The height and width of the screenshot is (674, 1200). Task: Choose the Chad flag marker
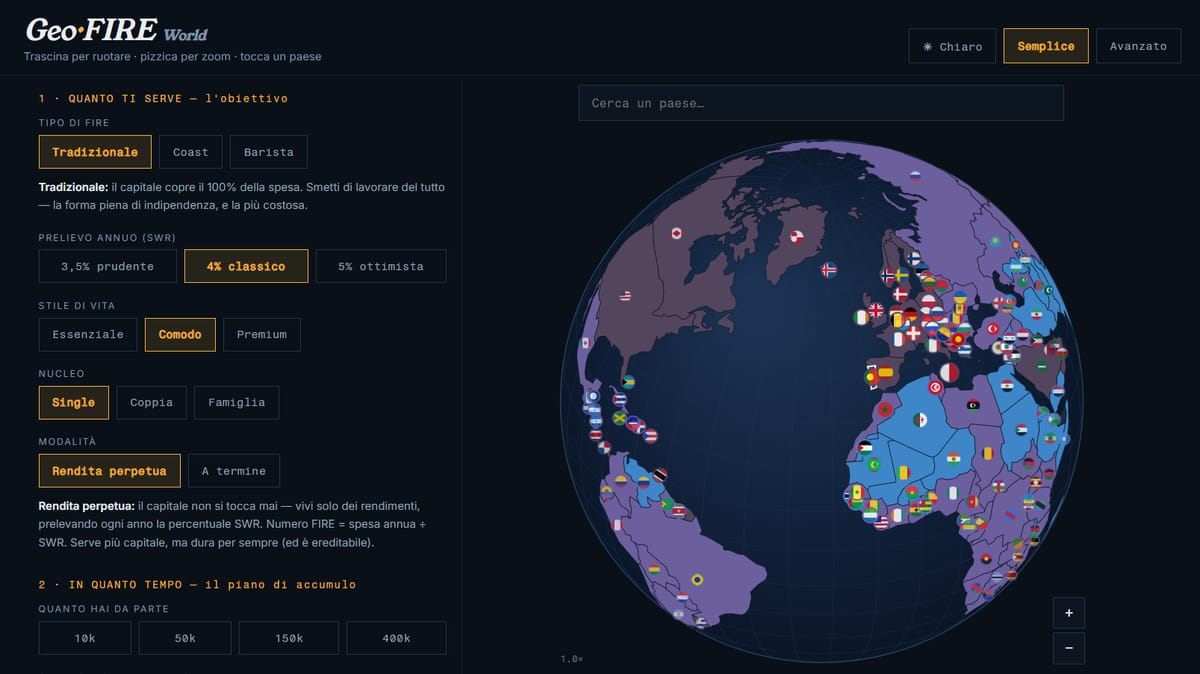click(x=988, y=453)
